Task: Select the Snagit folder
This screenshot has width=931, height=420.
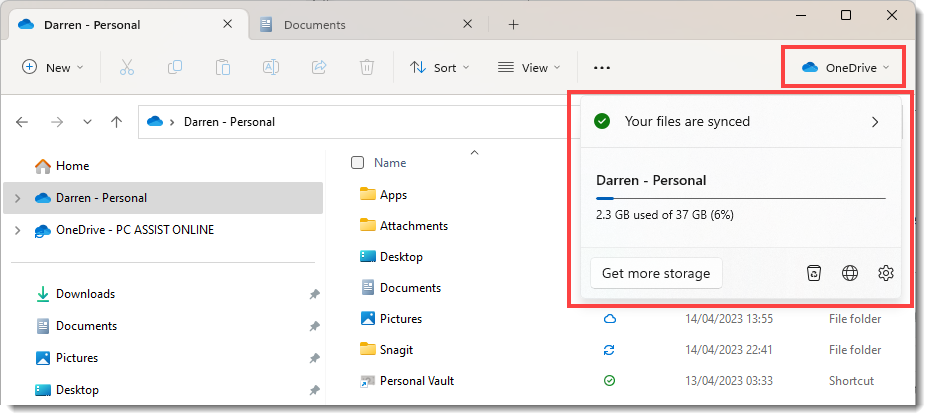Action: pos(387,349)
